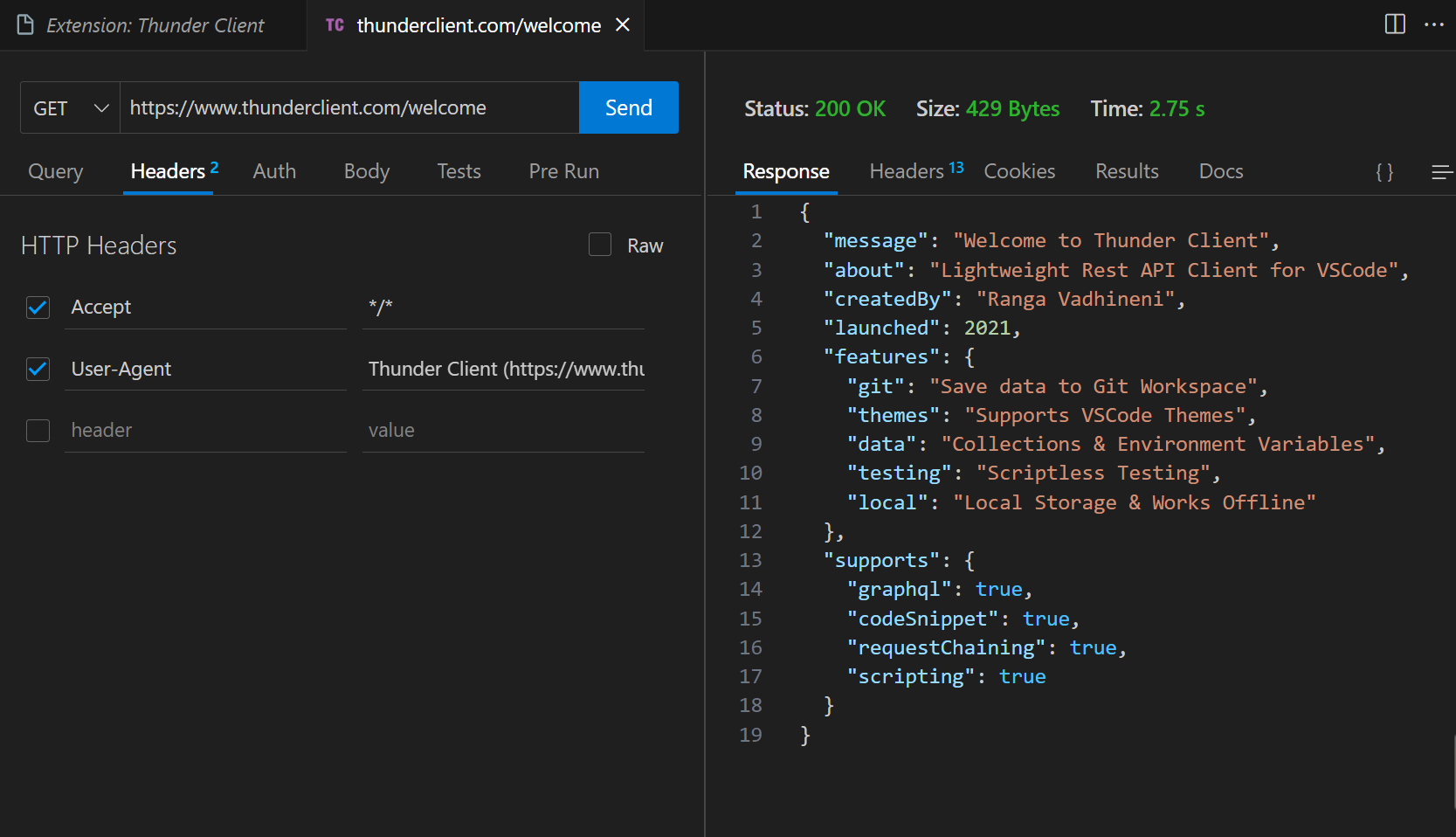Screen dimensions: 1456x837
Task: Click the Status 200 OK text
Action: (x=815, y=109)
